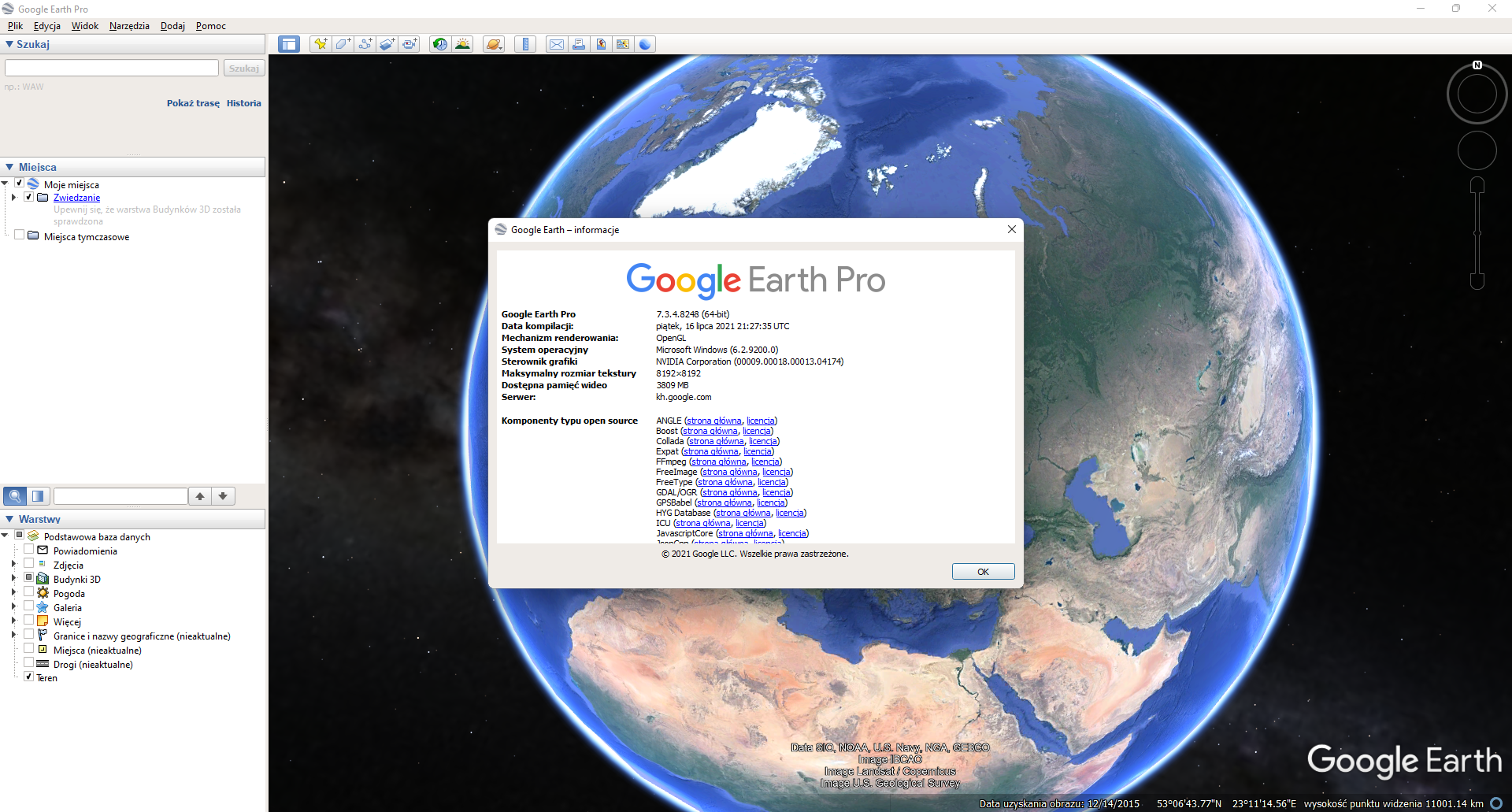Show historical imagery clock icon

[x=440, y=44]
